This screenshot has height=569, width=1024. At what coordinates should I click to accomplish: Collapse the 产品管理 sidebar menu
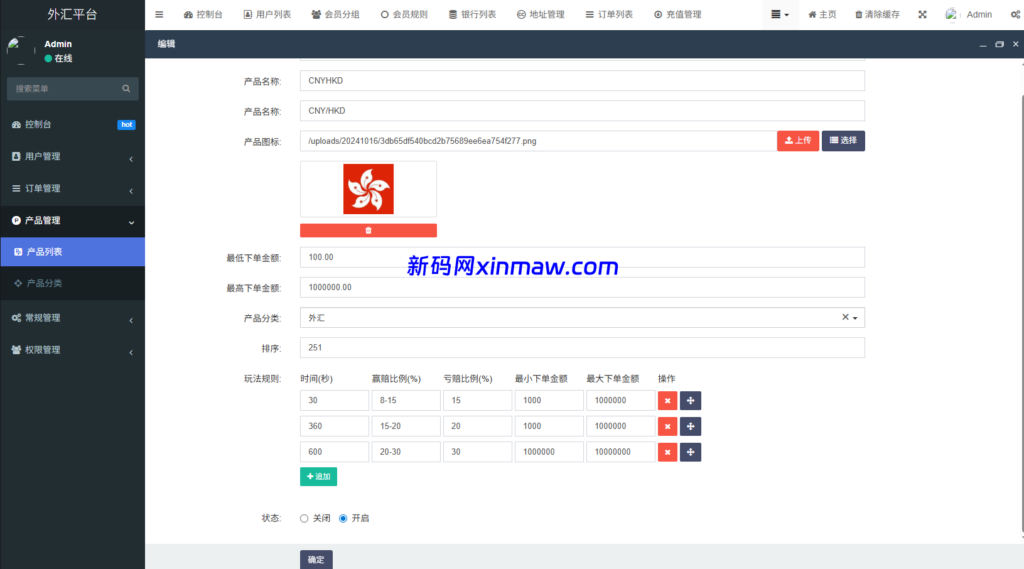point(72,220)
